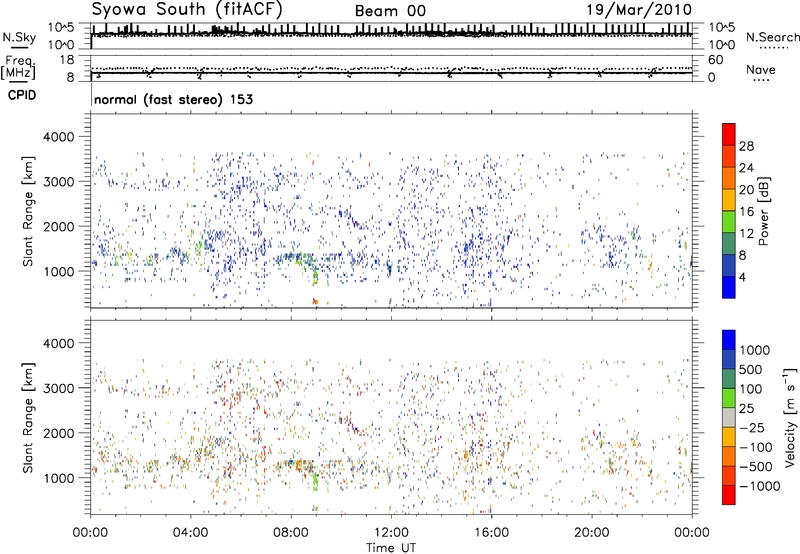
Task: Click the Power colorbar tick label 20
Action: (746, 190)
